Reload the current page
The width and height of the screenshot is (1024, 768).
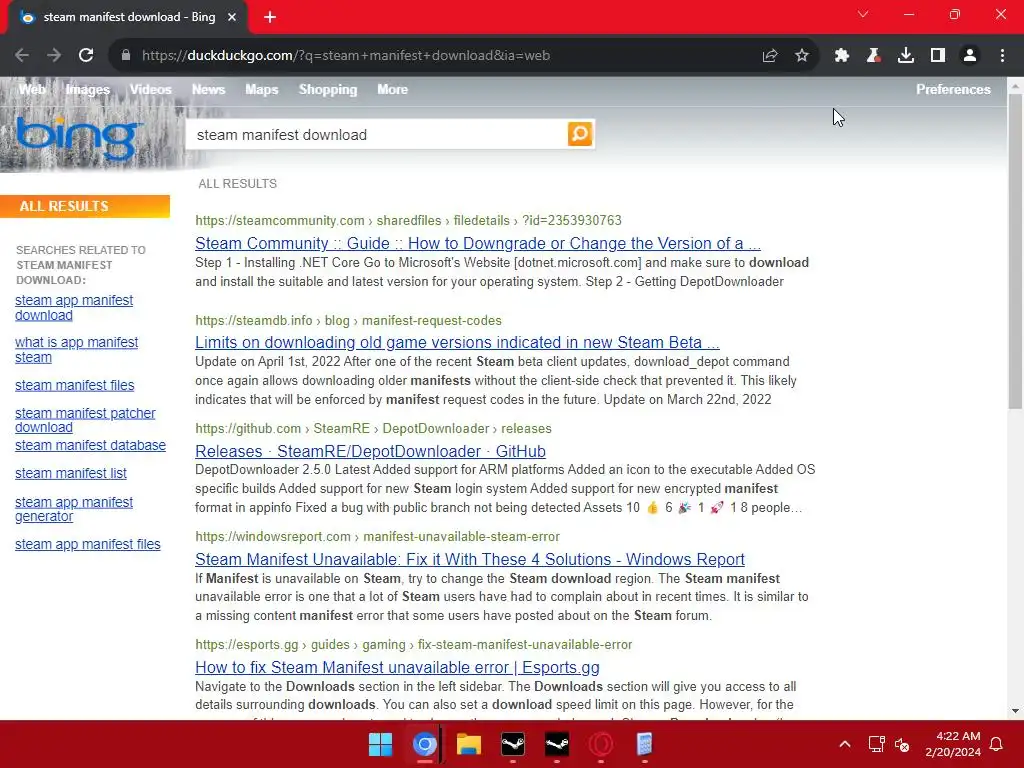coord(86,56)
